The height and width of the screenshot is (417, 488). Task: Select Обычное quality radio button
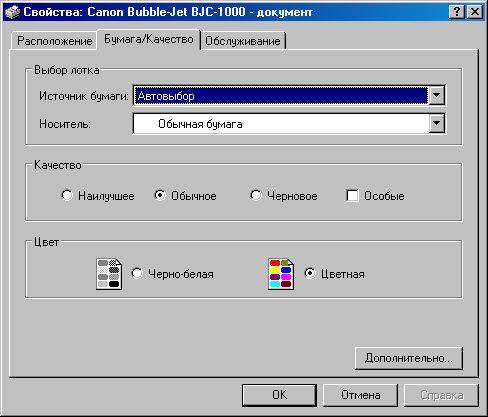coord(160,195)
